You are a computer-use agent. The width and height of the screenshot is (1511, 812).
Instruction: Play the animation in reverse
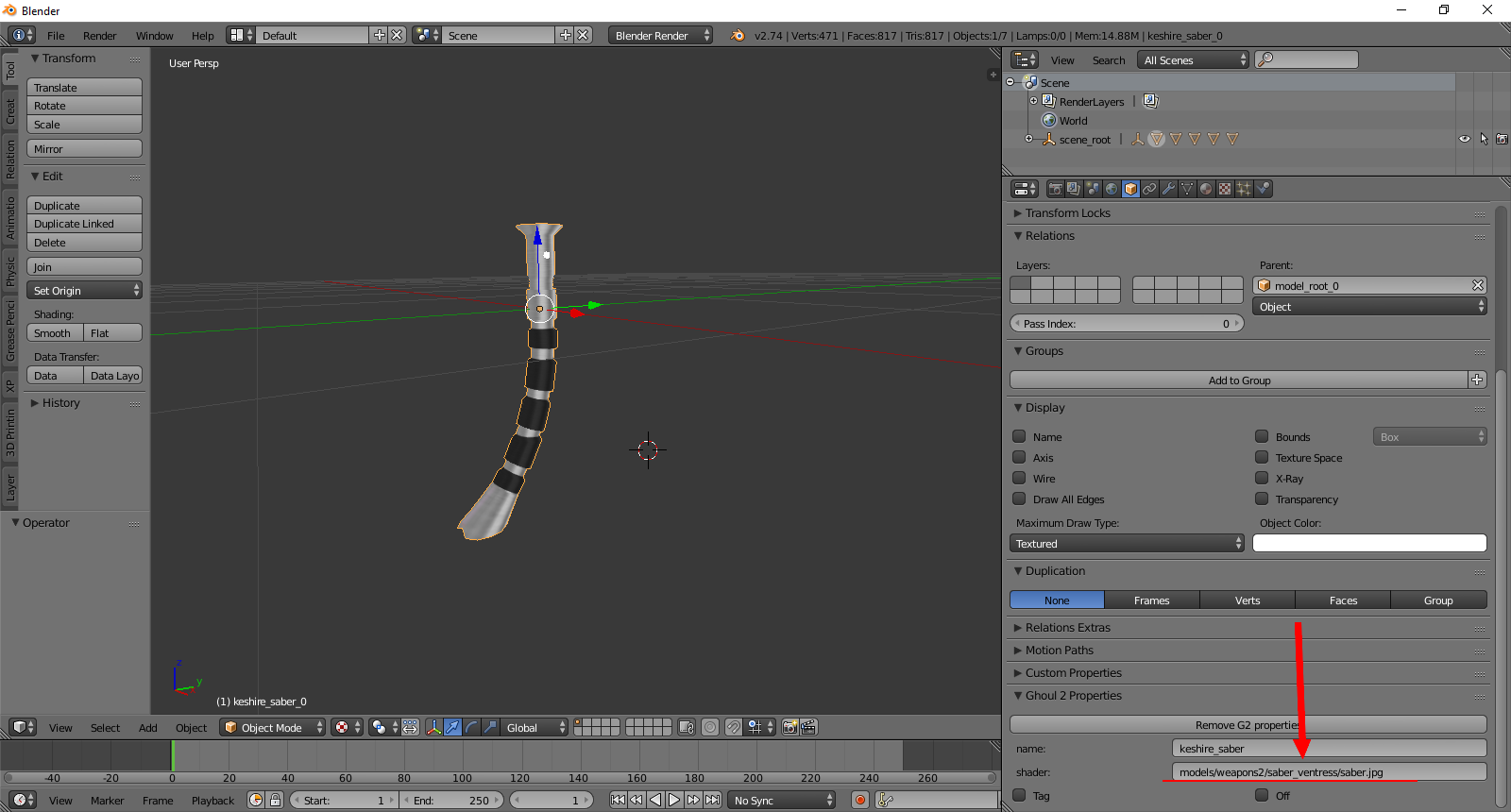click(x=655, y=800)
